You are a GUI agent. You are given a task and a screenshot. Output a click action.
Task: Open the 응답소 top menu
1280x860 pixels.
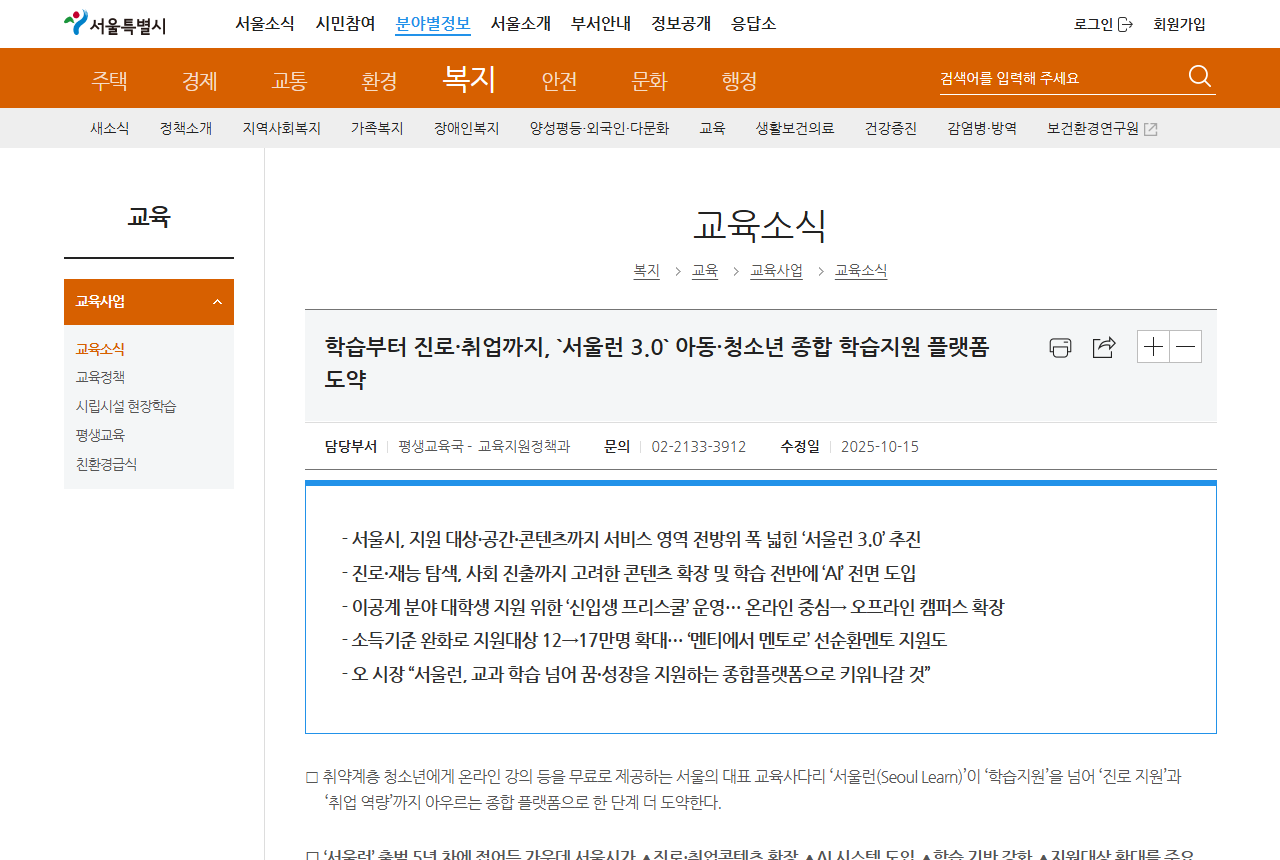(754, 24)
